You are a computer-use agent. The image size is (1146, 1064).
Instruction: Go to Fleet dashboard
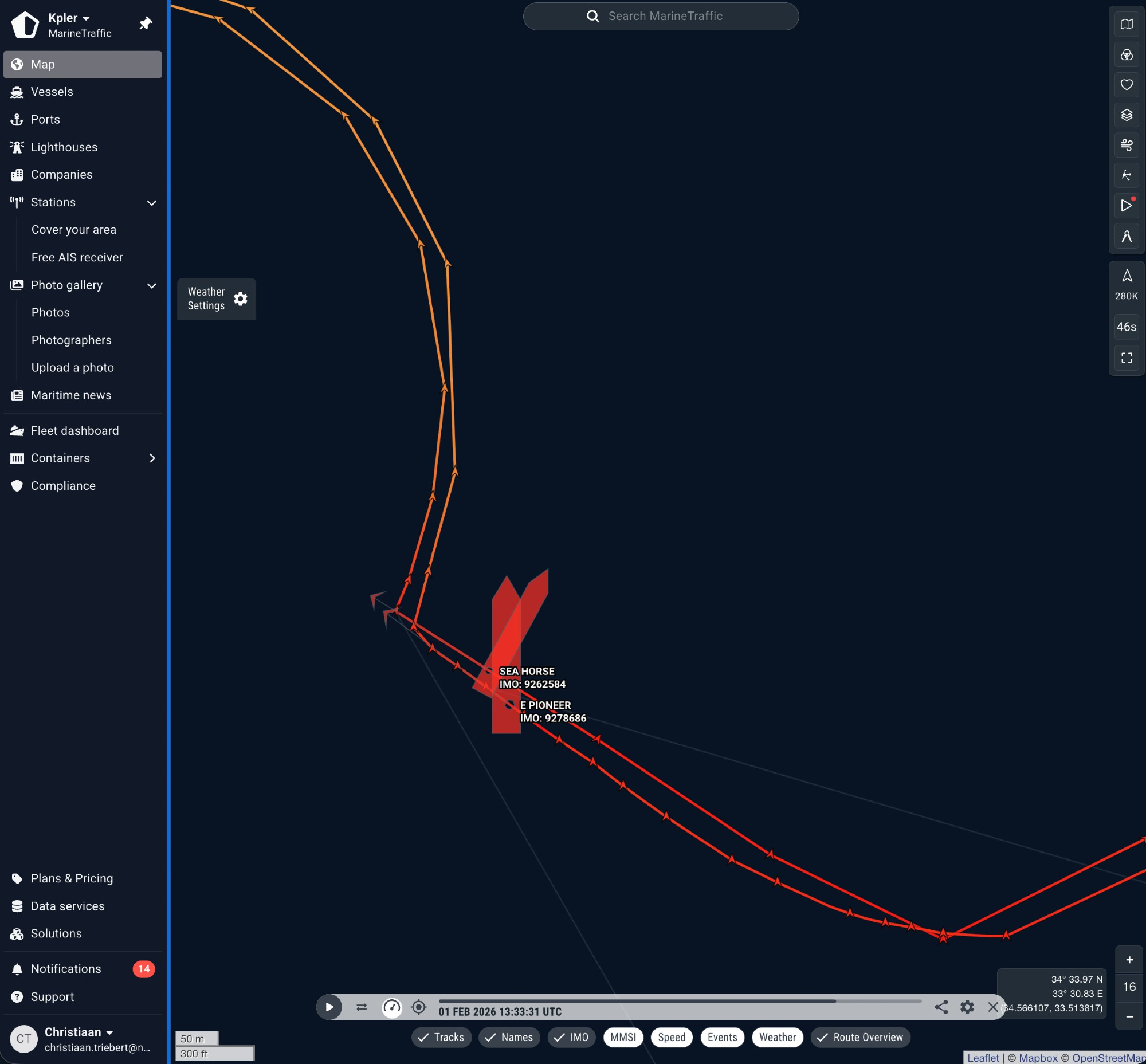coord(74,431)
